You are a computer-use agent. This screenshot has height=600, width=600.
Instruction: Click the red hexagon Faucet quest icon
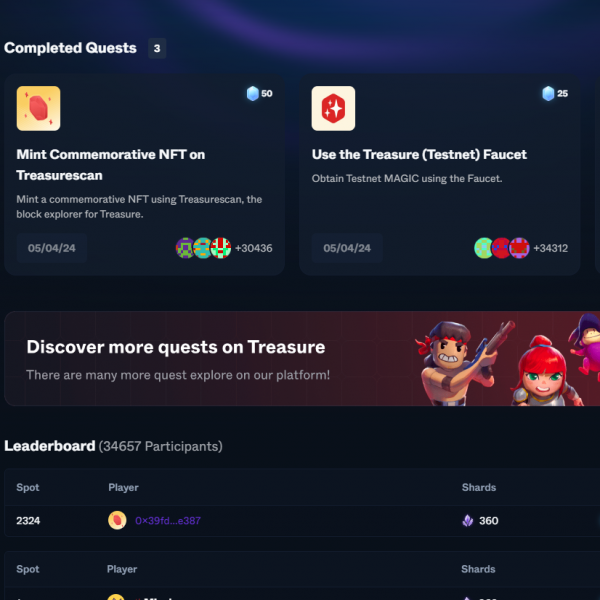tap(333, 108)
